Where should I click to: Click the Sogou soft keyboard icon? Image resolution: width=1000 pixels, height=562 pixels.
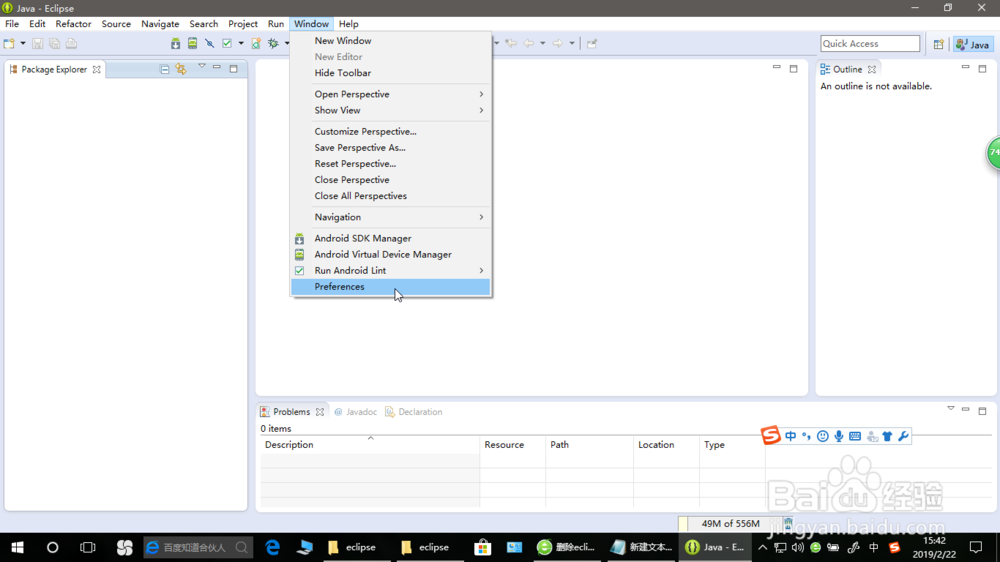(855, 436)
